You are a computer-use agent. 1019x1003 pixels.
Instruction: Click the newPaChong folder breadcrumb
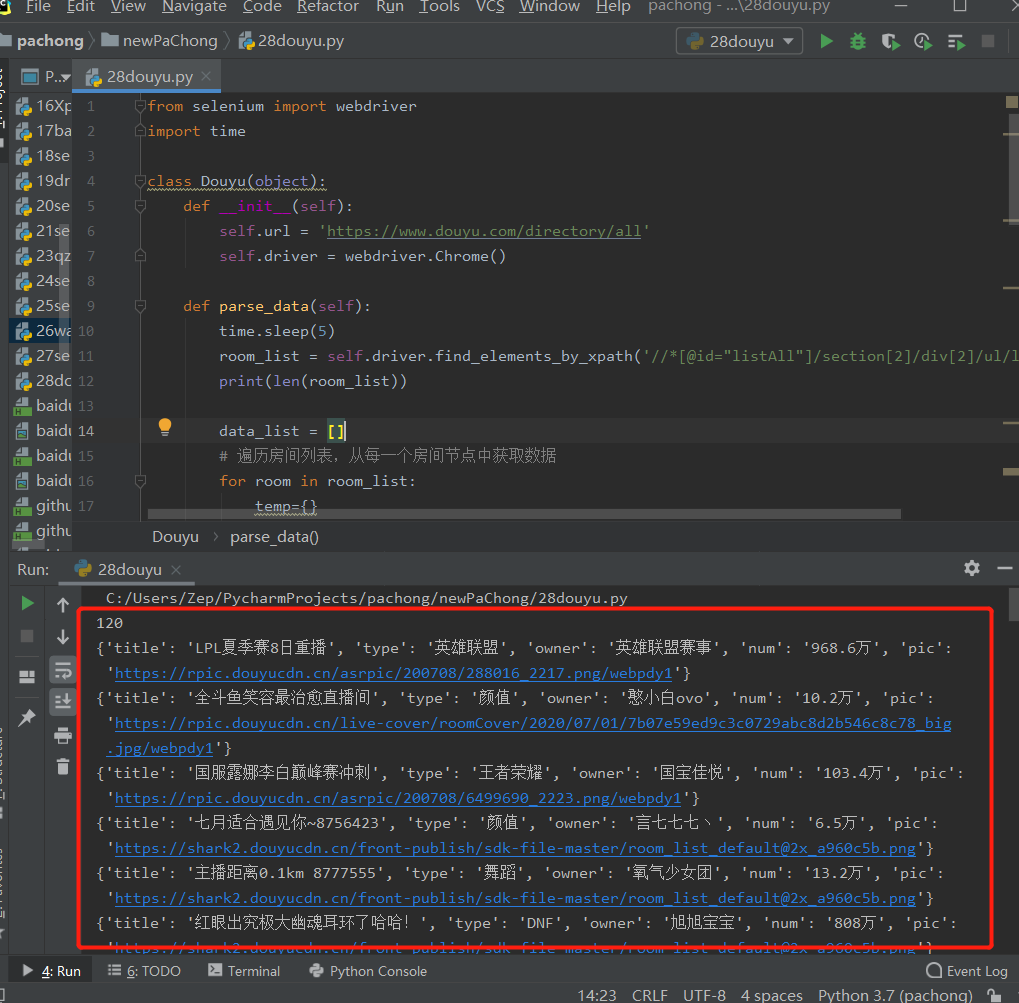click(160, 41)
